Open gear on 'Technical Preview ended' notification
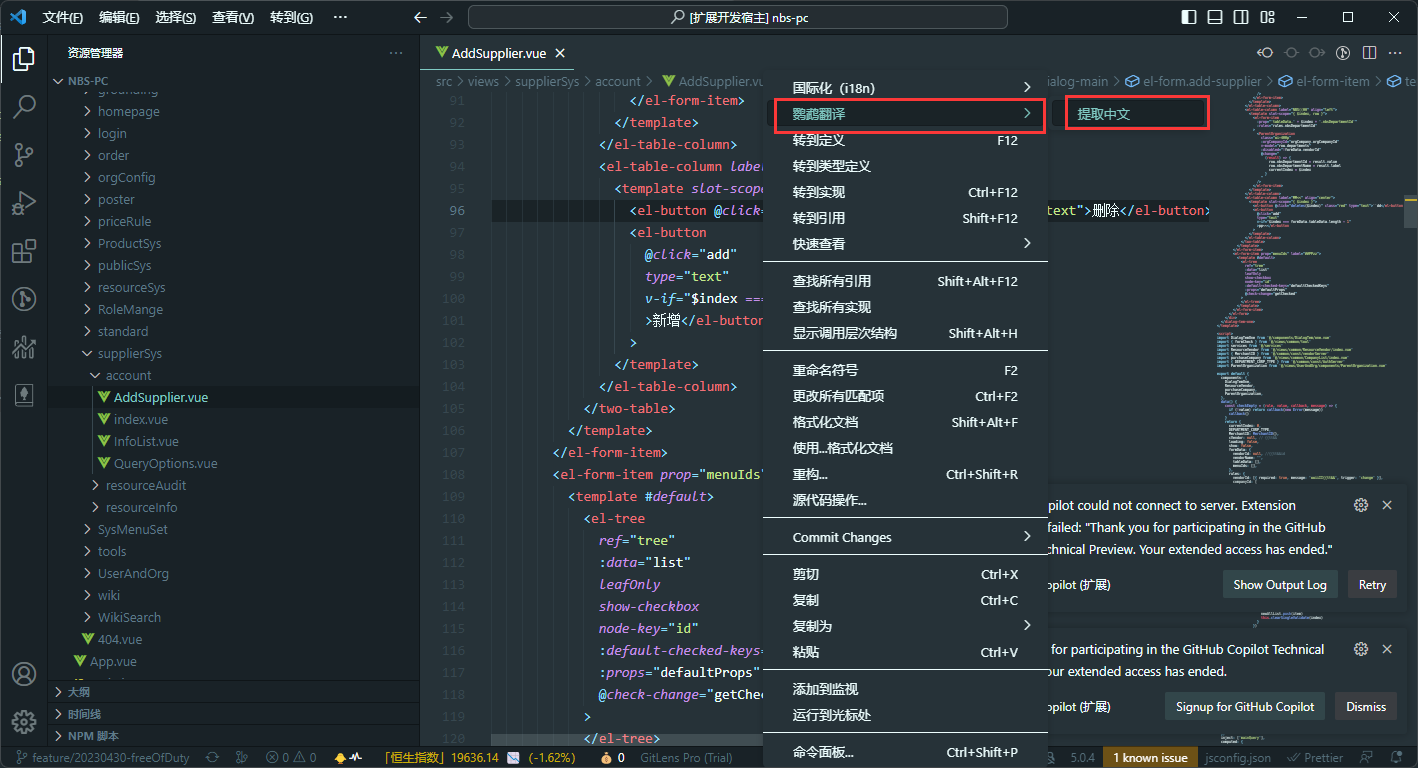1418x768 pixels. (x=1360, y=649)
